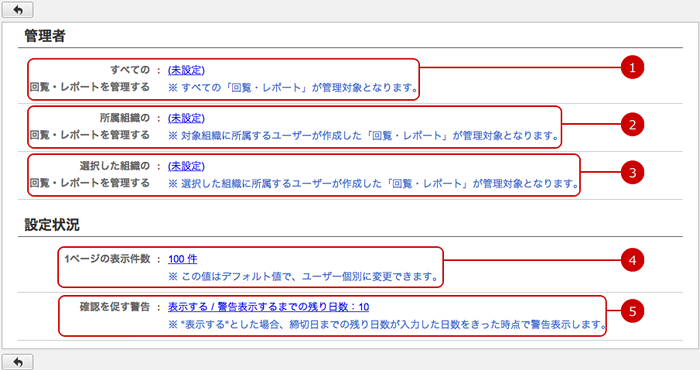Open (未設定) link for 選択した組織の 回覧・レポート

coord(186,166)
